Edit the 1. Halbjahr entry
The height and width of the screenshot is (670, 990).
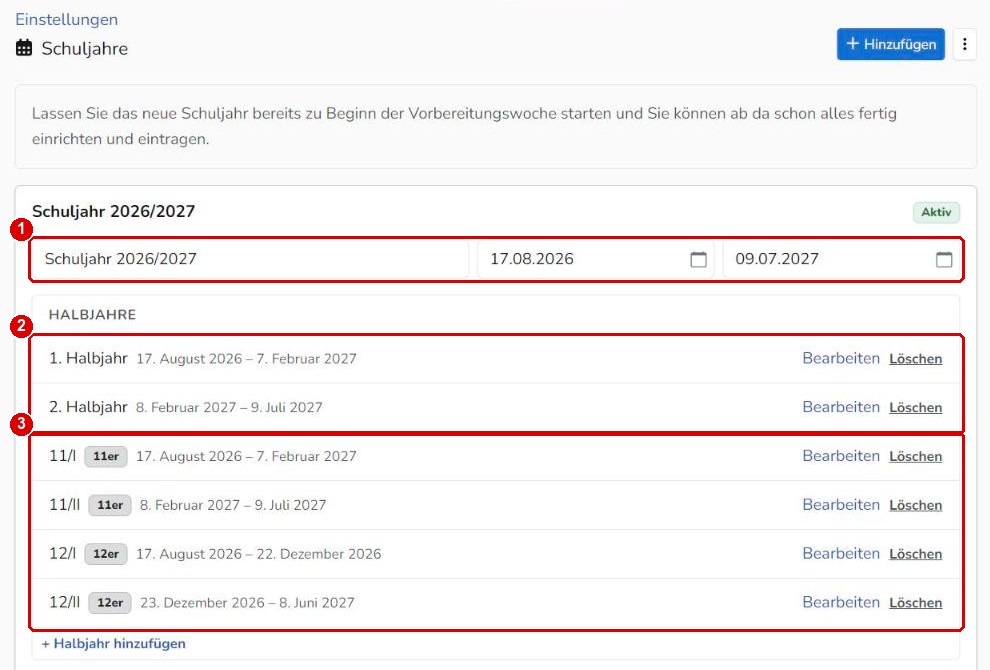(840, 359)
